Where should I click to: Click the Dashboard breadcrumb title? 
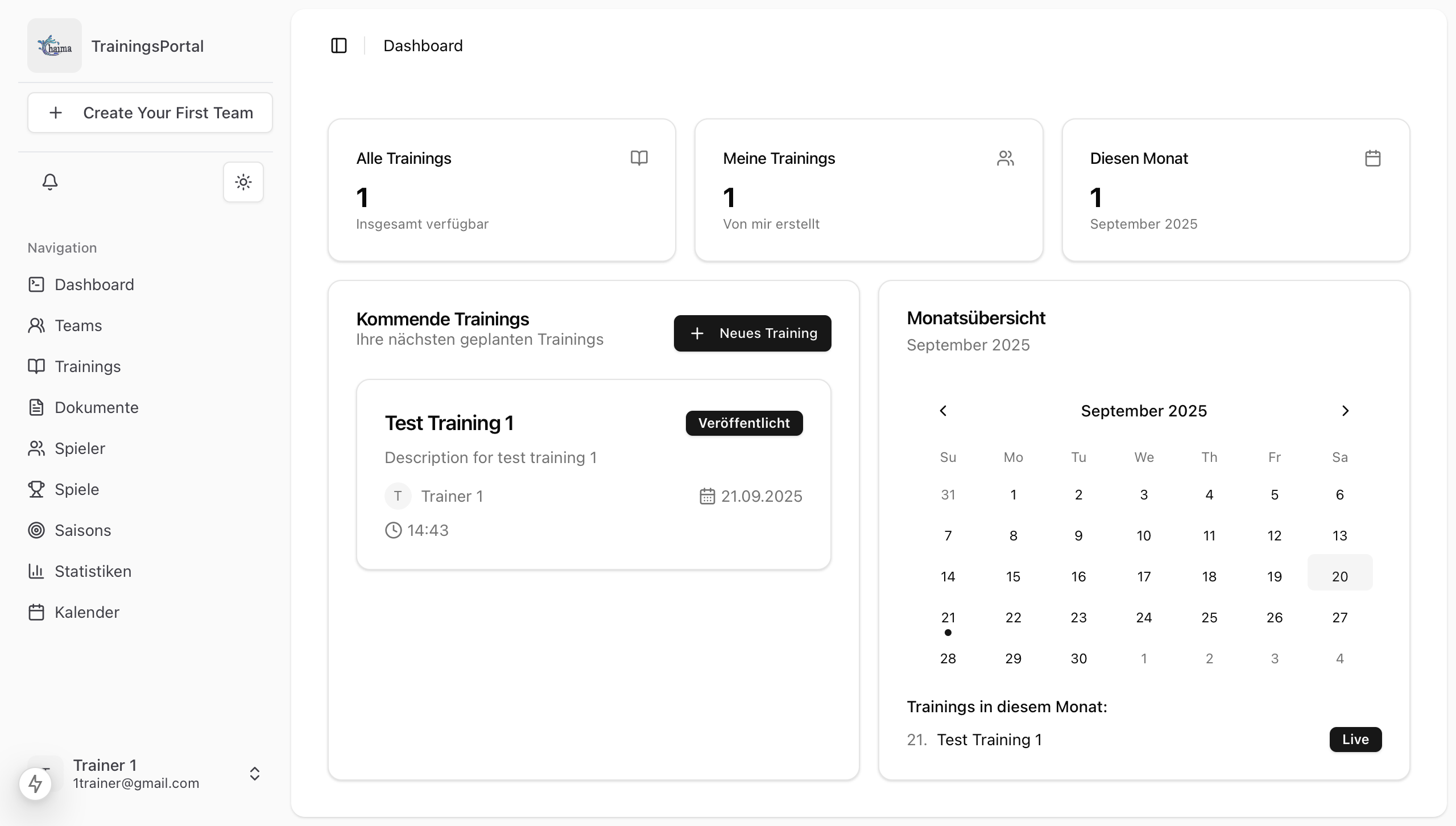[423, 46]
